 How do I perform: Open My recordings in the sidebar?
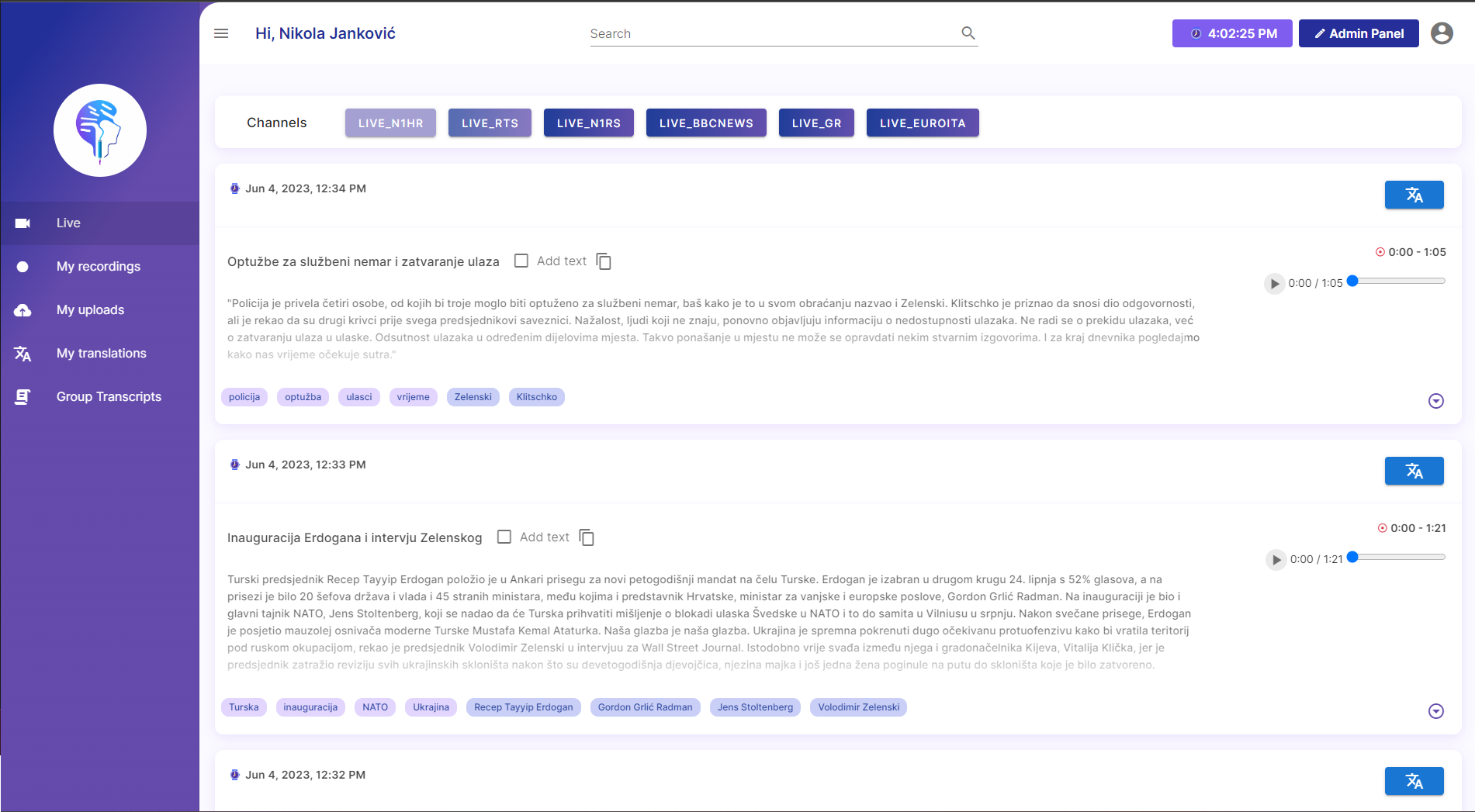99,267
